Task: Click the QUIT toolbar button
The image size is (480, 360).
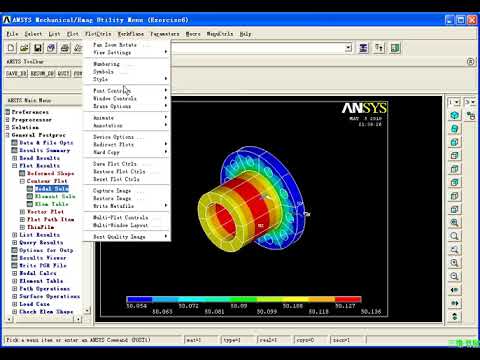Action: click(x=63, y=73)
